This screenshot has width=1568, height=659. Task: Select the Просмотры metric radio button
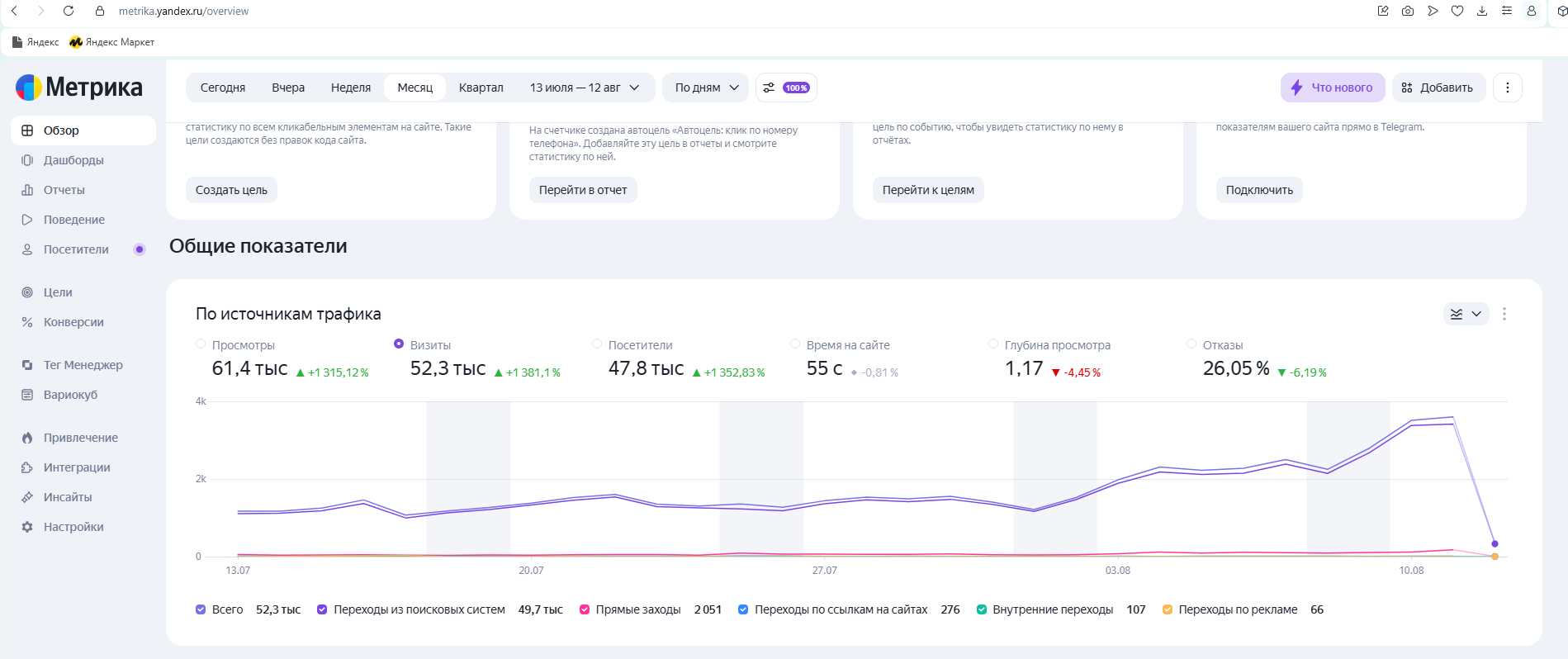point(201,344)
